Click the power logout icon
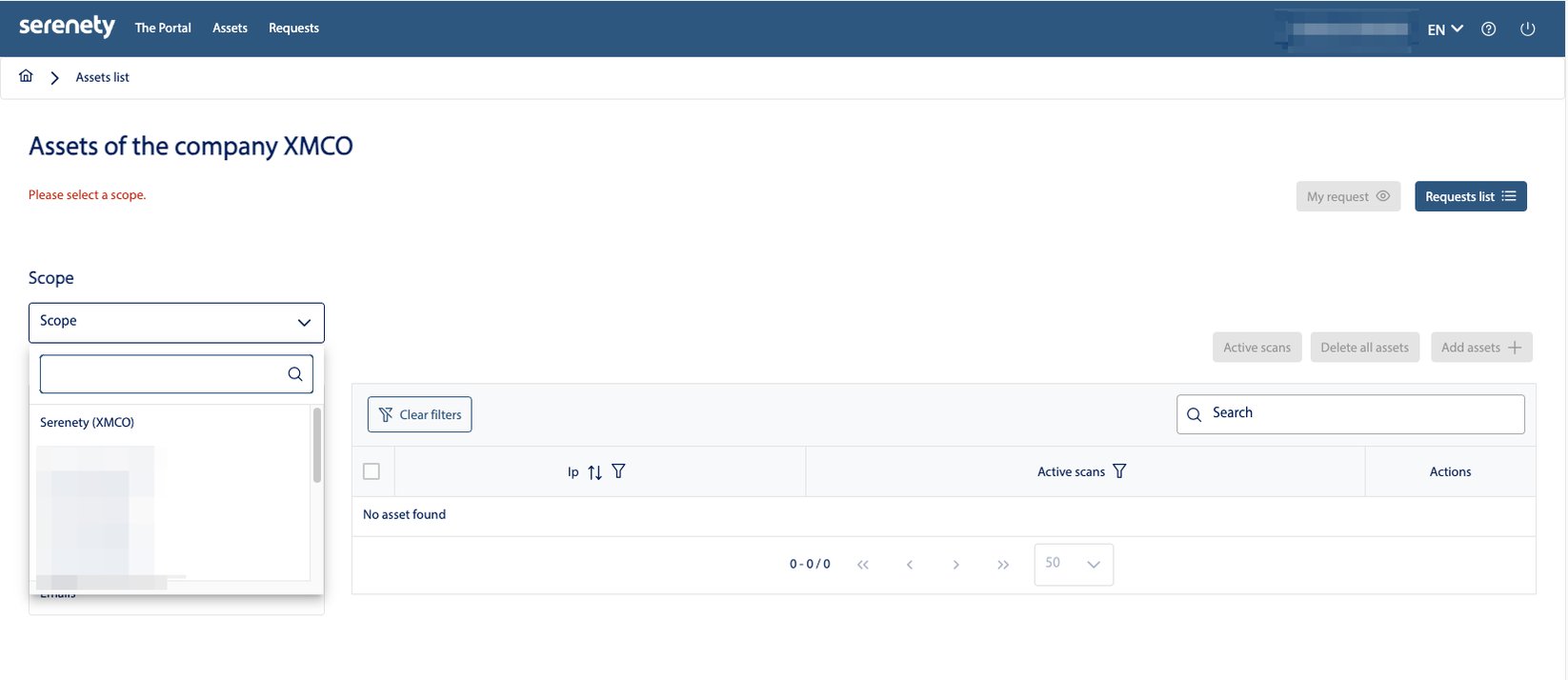Viewport: 1568px width, 680px height. tap(1527, 29)
